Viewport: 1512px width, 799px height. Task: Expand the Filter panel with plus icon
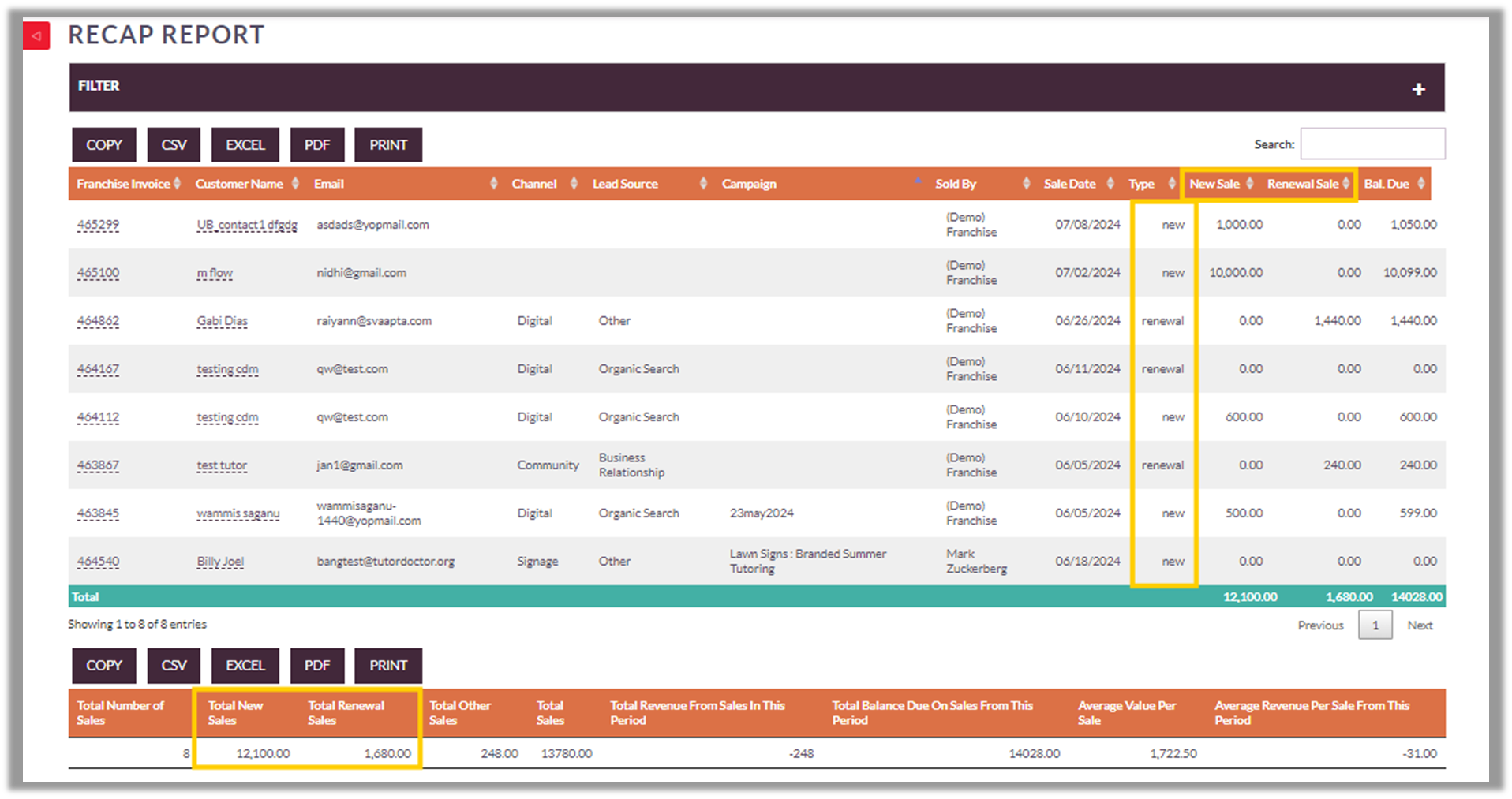pos(1418,90)
